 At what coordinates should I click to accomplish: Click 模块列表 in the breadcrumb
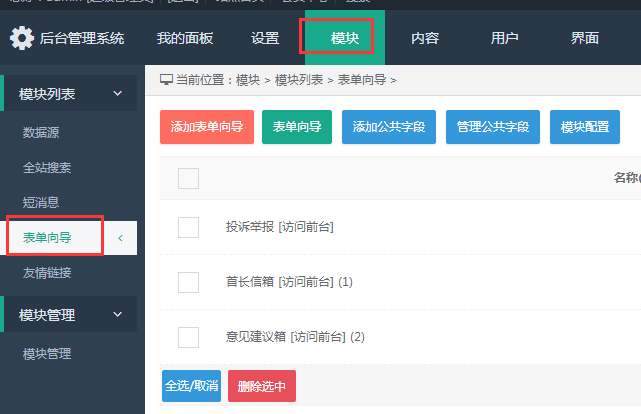tap(299, 80)
